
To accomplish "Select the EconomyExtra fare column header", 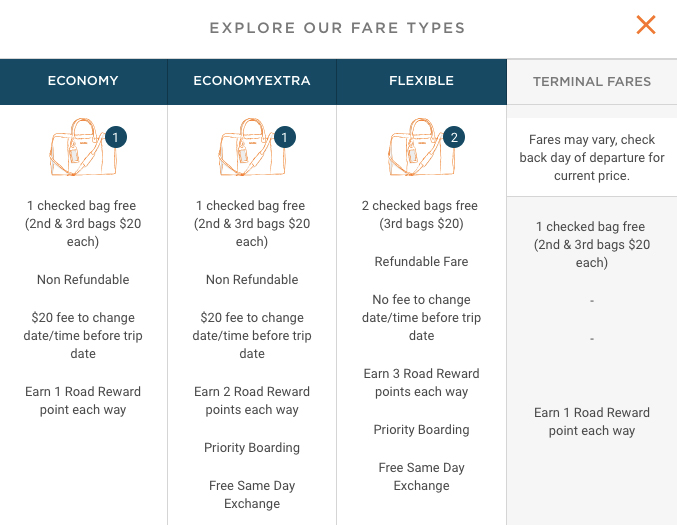I will 252,81.
